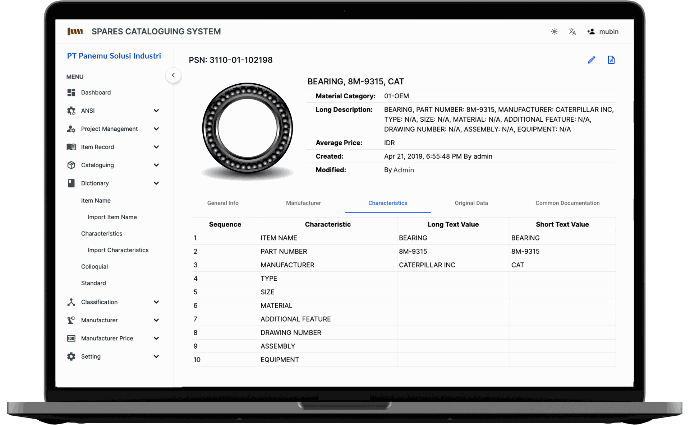Collapse the sidebar with the chevron button

pyautogui.click(x=173, y=75)
